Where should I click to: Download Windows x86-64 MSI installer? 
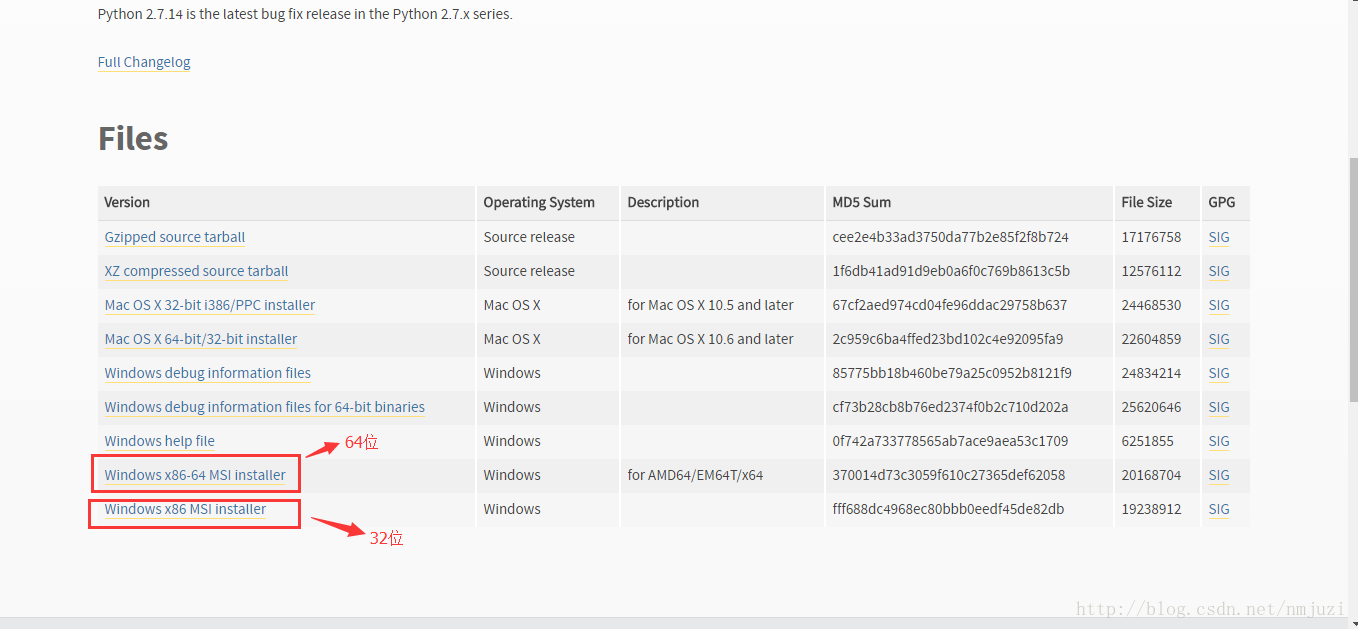coord(195,475)
